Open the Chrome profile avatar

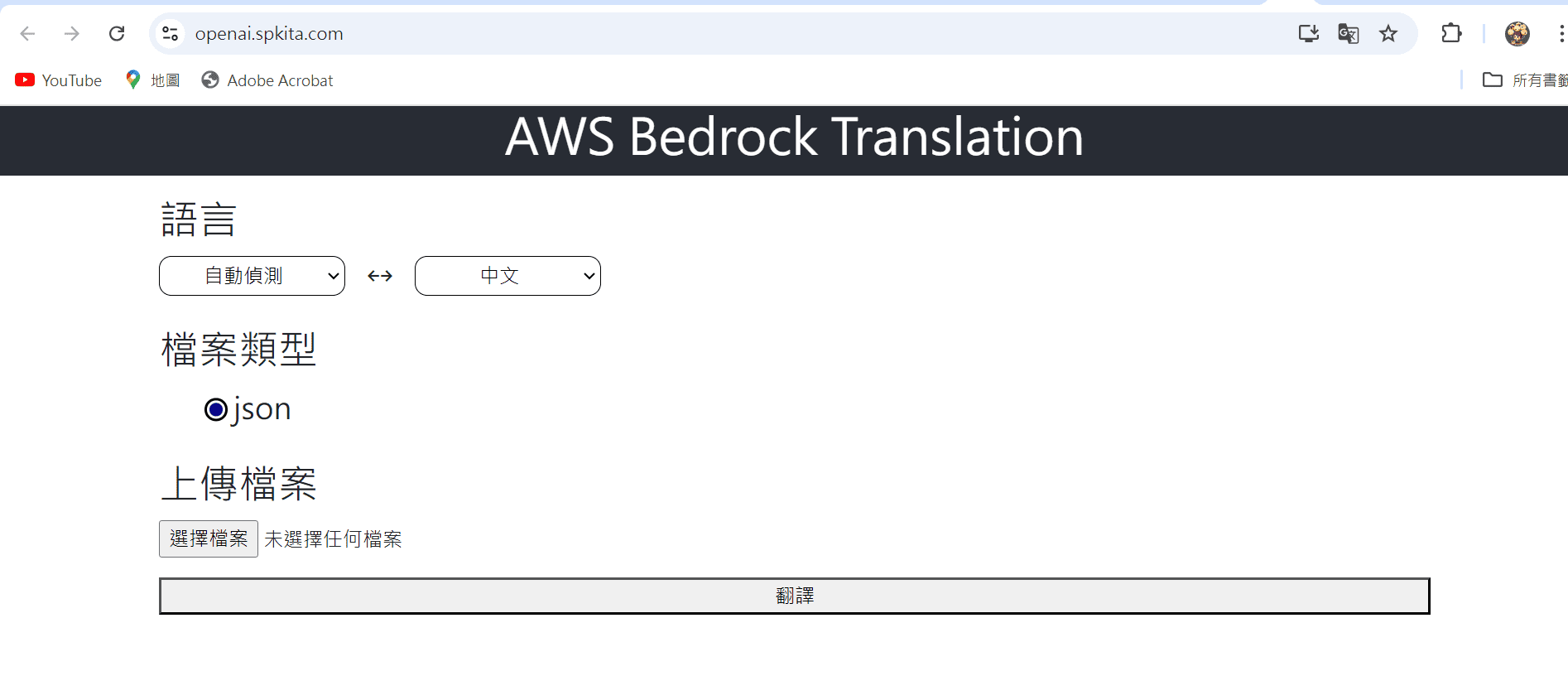[x=1517, y=34]
